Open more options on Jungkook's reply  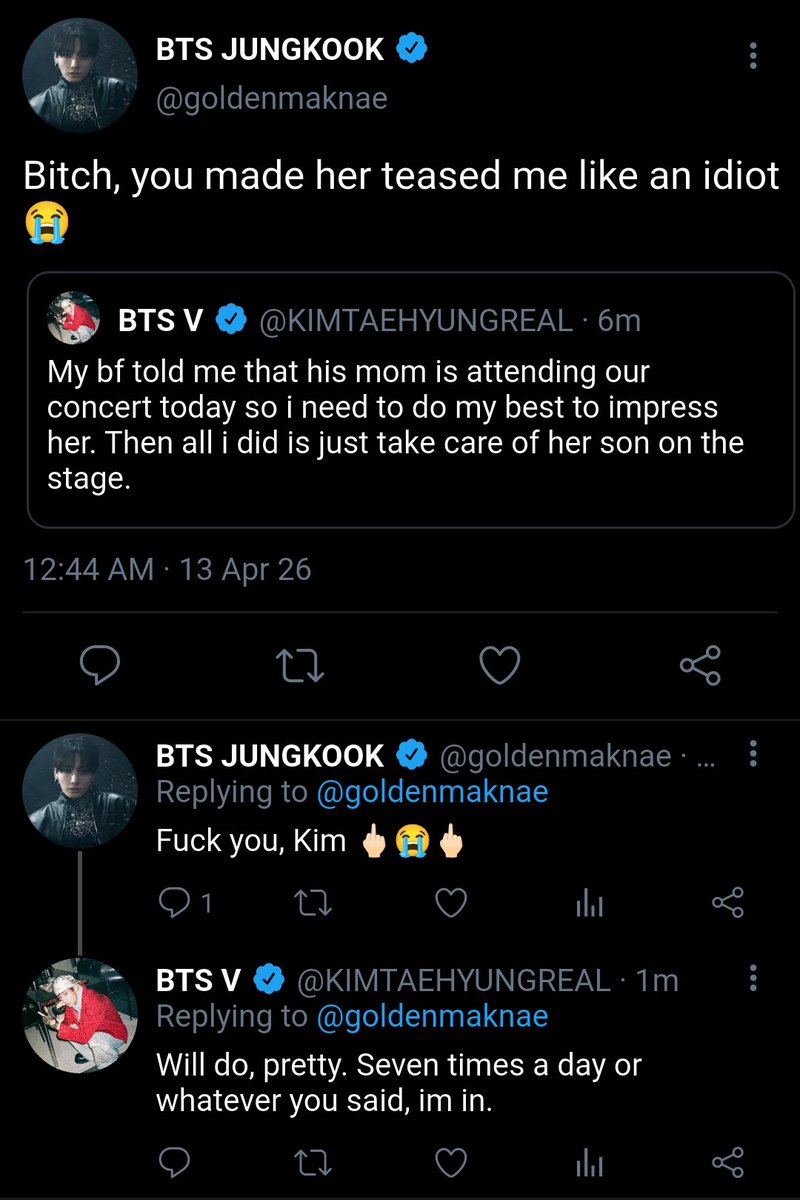pos(753,757)
